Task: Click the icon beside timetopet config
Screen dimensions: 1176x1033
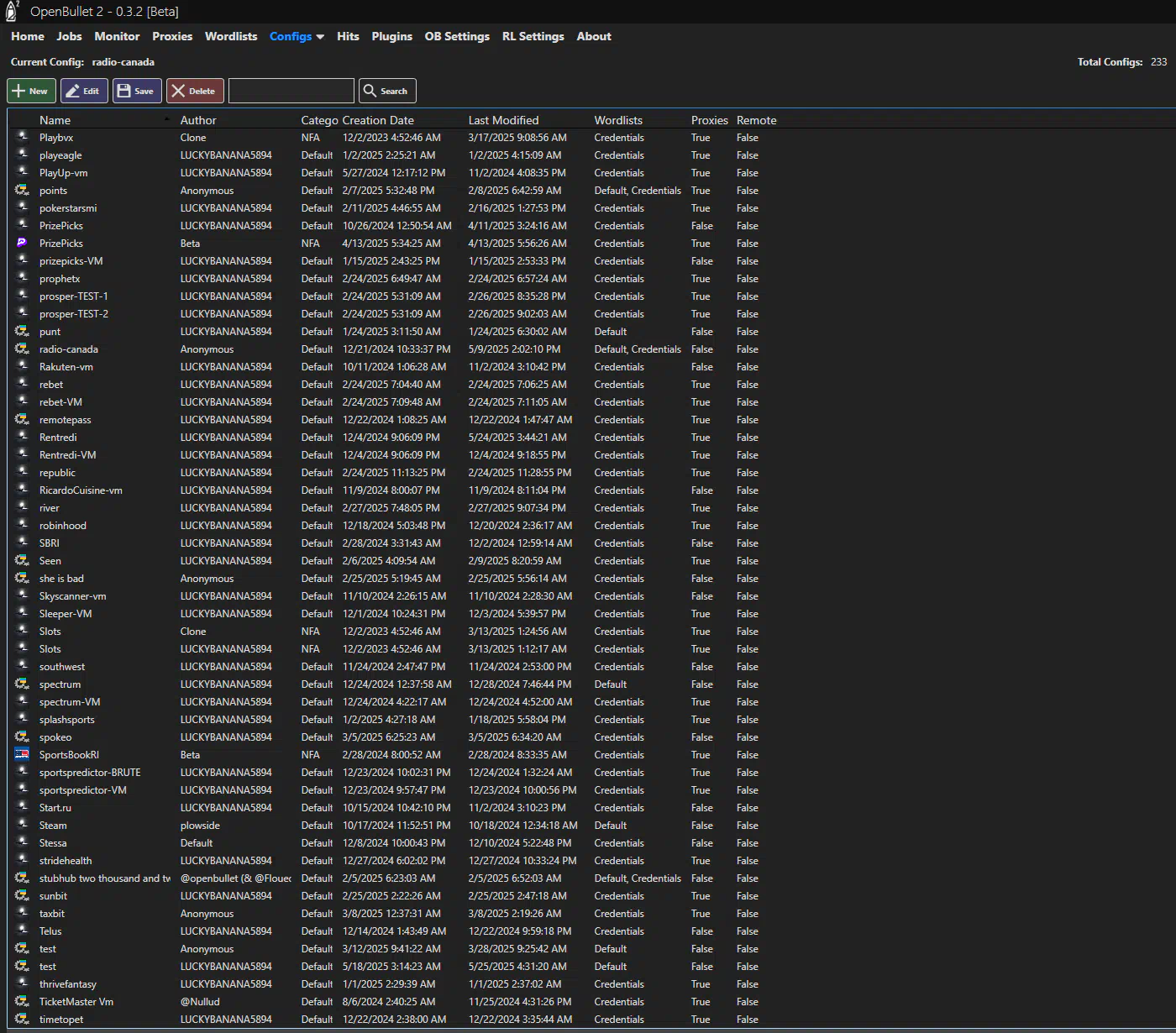Action: [23, 1019]
